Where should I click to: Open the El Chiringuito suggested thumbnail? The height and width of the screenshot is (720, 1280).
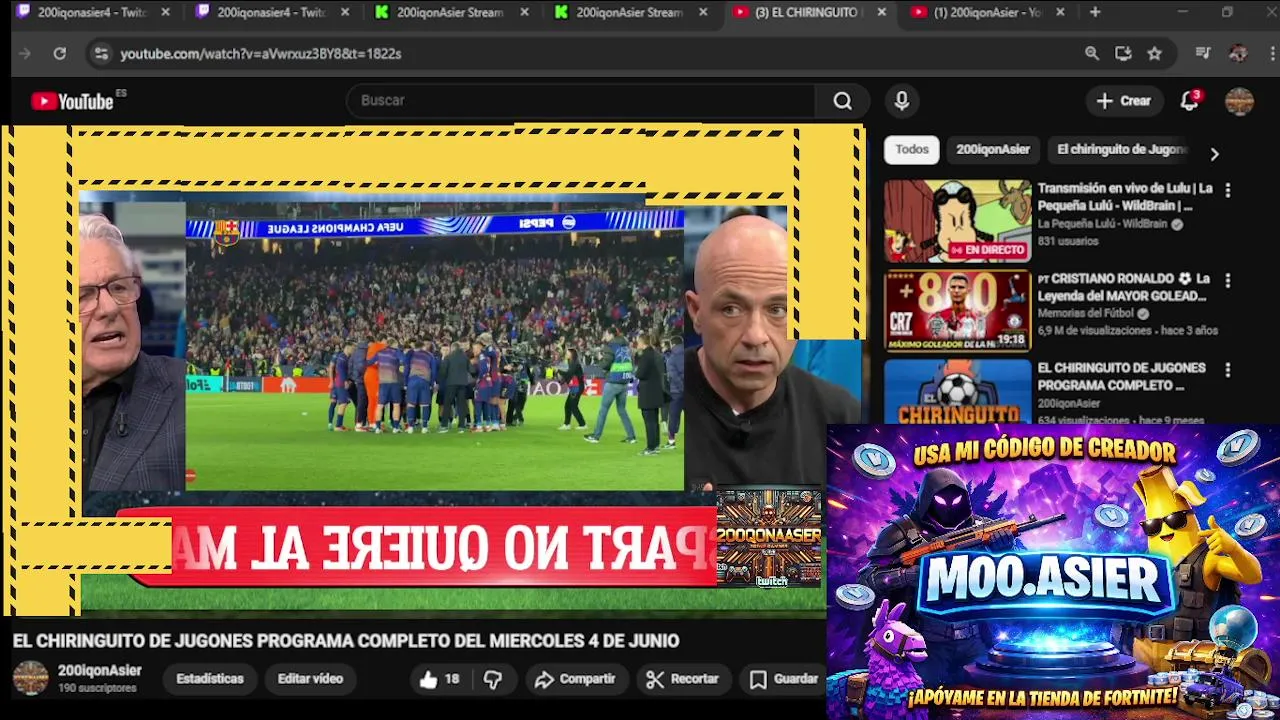coord(957,391)
